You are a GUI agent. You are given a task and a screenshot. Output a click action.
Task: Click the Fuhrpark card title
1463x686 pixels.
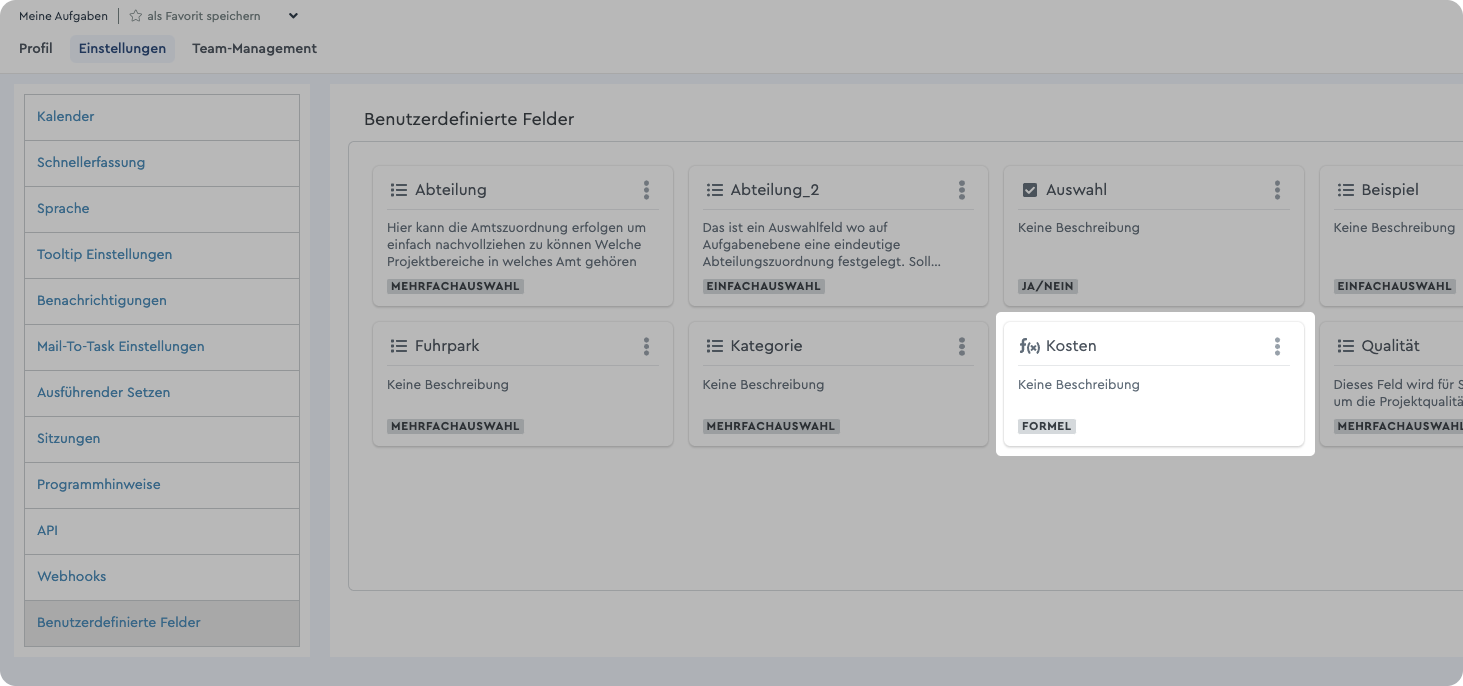[x=447, y=346]
